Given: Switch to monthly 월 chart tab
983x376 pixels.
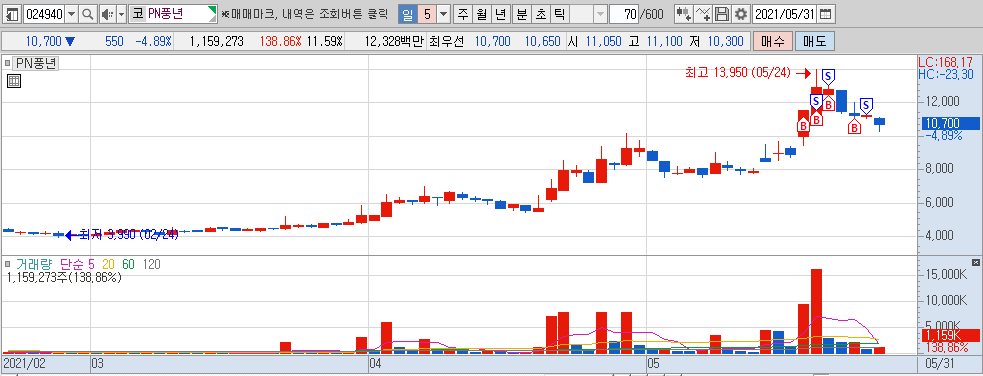Looking at the screenshot, I should pyautogui.click(x=481, y=14).
